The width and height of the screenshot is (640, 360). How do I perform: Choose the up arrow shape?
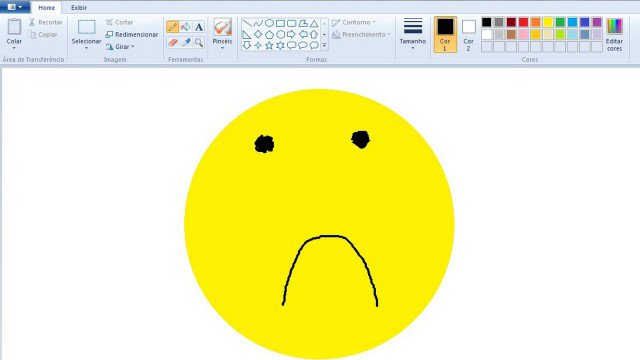coord(314,35)
